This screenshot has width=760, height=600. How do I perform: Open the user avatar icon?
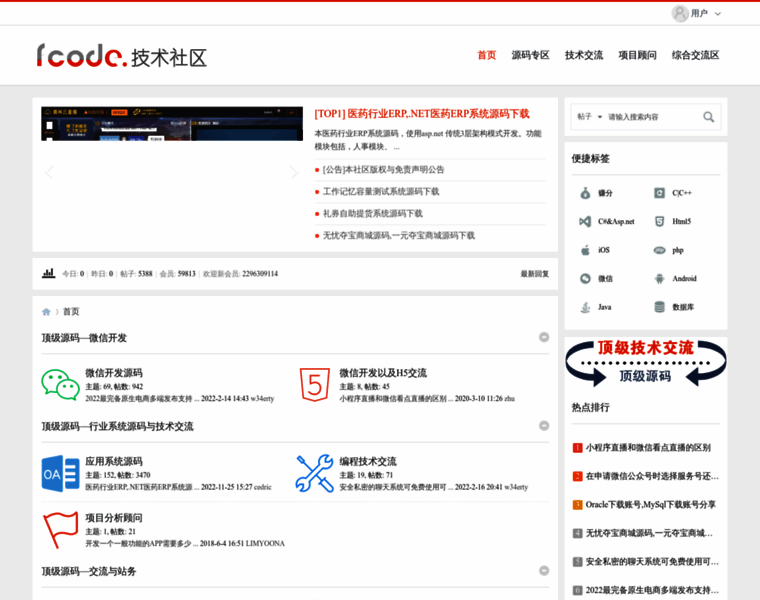[680, 13]
